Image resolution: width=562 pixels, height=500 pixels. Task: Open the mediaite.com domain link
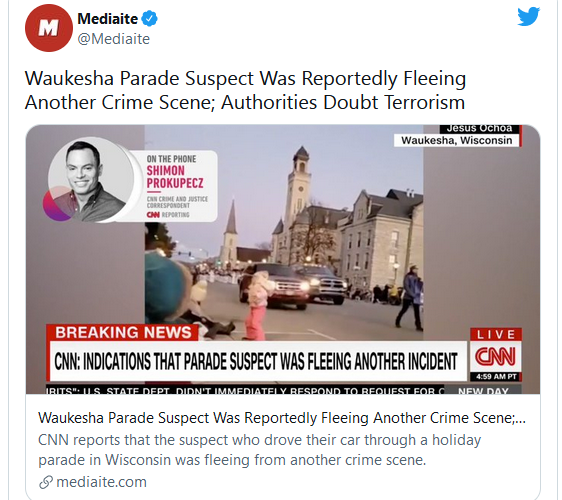tap(101, 482)
